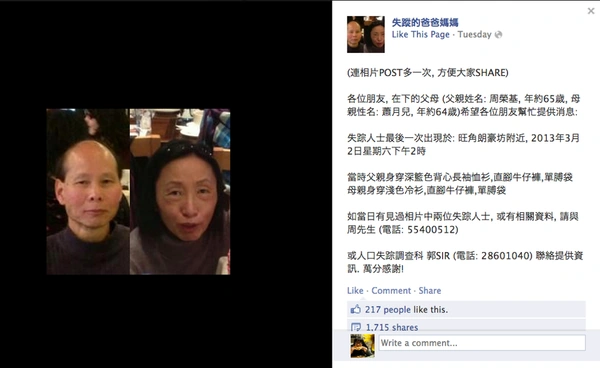Click the Like link below the post
Screen dimensions: 600x368
[x=355, y=291]
